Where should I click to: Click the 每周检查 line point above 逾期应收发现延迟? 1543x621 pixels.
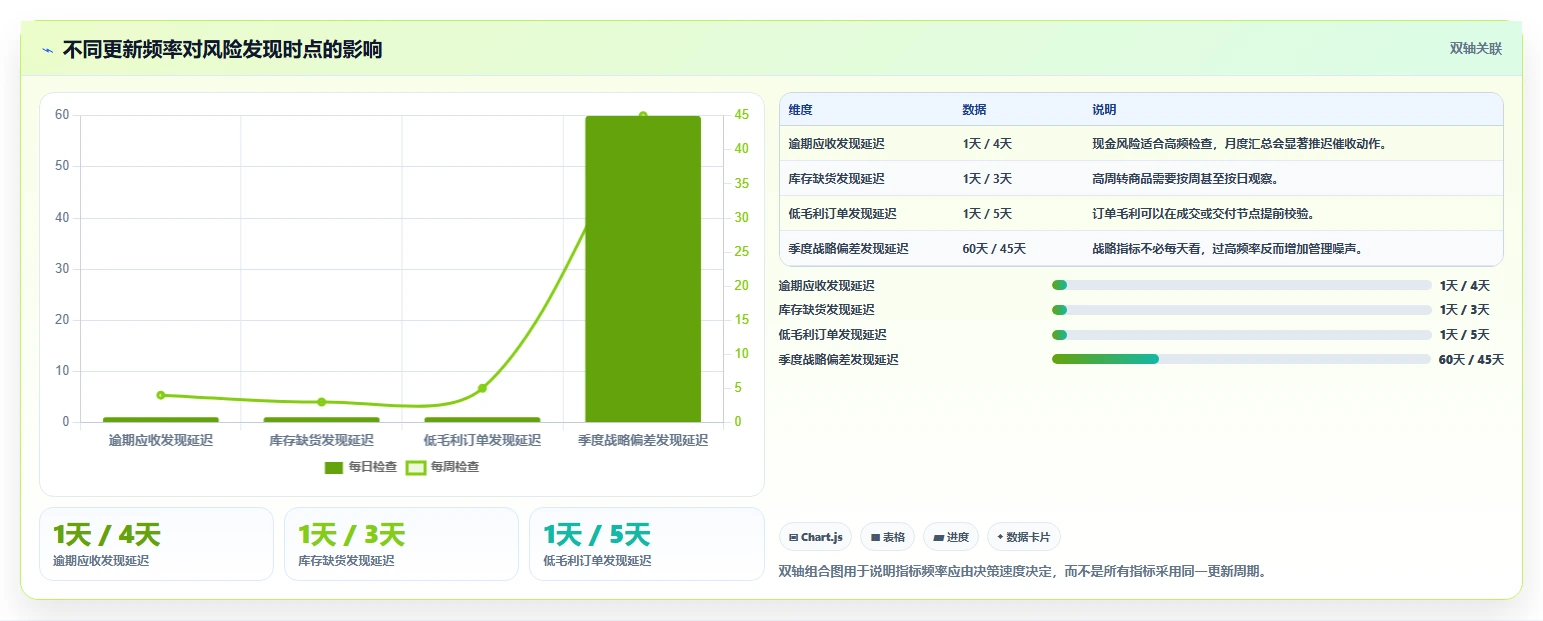[161, 395]
